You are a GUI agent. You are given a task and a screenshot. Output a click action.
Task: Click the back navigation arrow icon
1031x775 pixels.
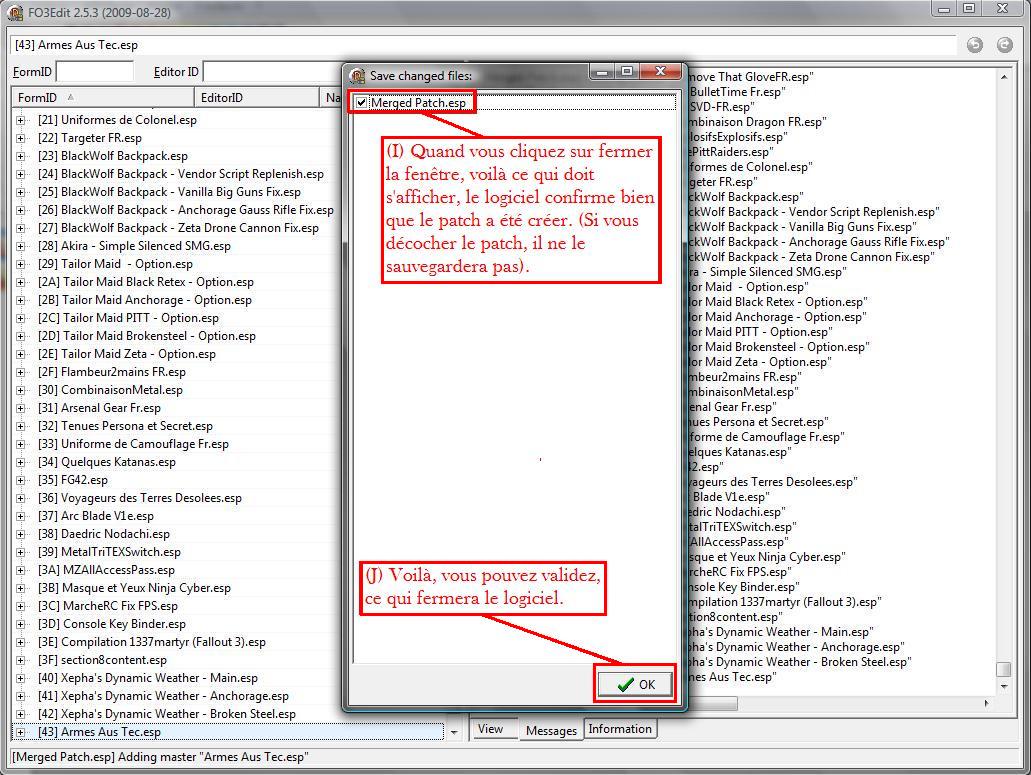(975, 45)
